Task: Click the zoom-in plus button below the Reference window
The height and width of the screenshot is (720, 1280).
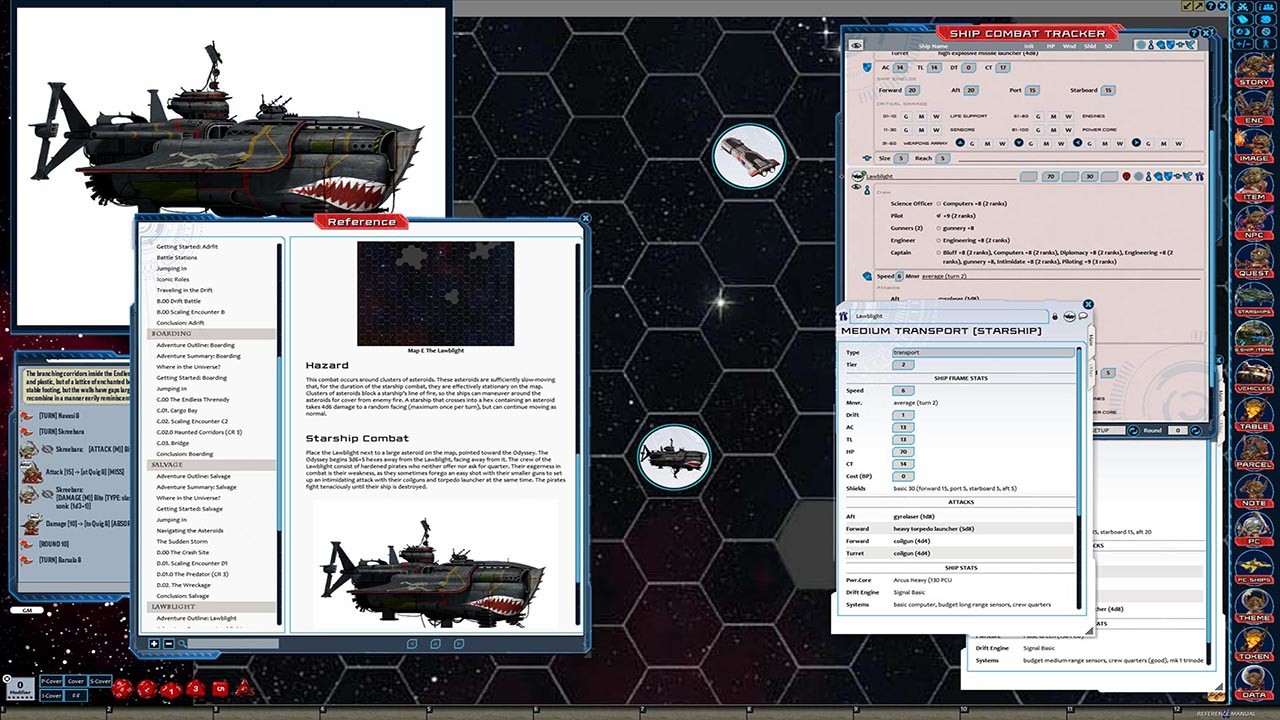Action: tap(153, 643)
